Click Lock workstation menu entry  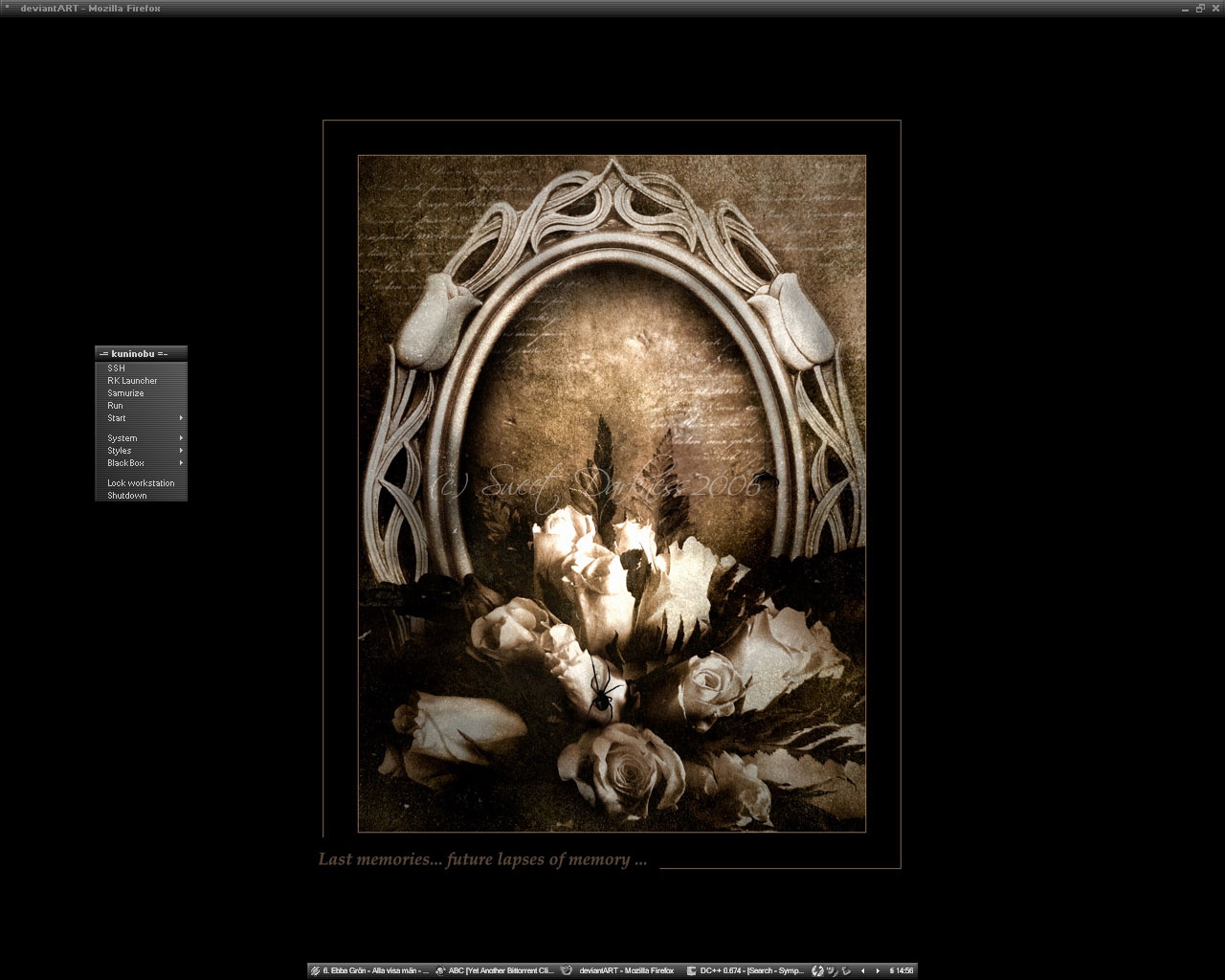[141, 483]
